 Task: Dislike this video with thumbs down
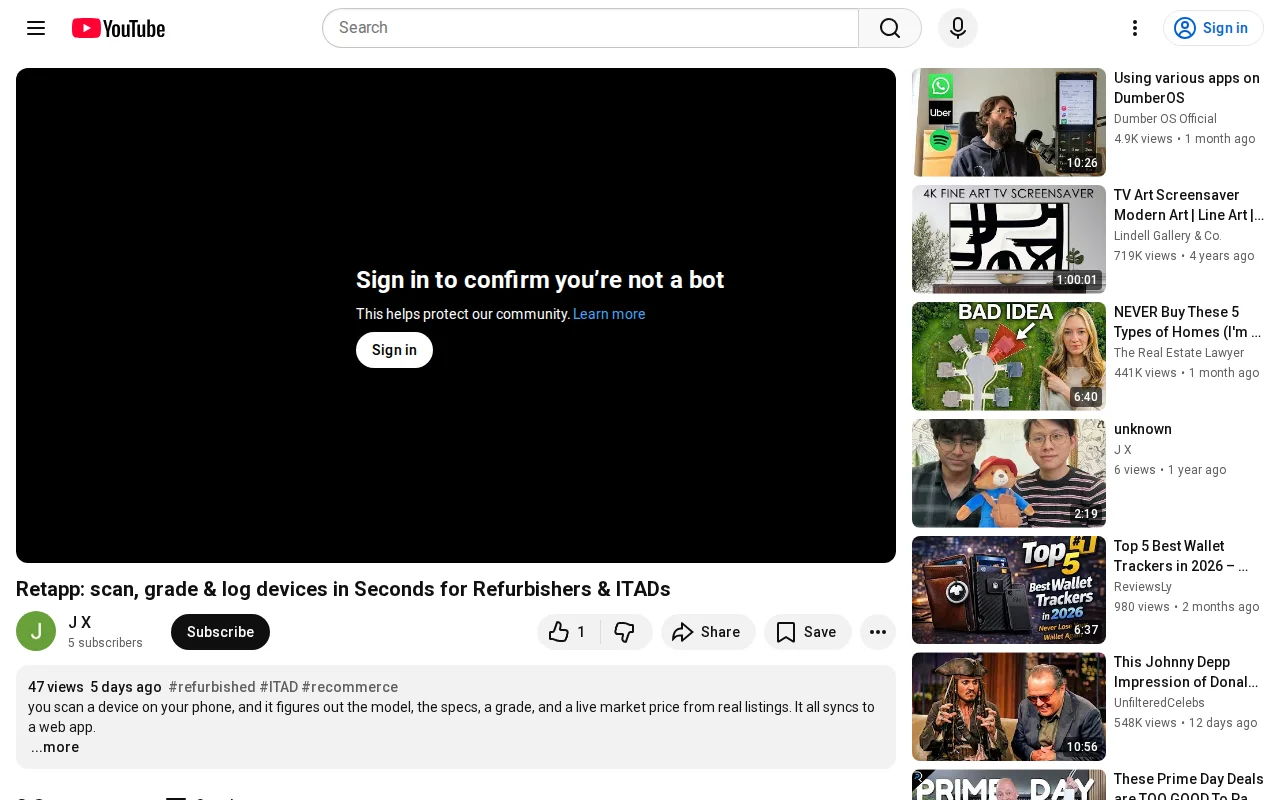[626, 632]
